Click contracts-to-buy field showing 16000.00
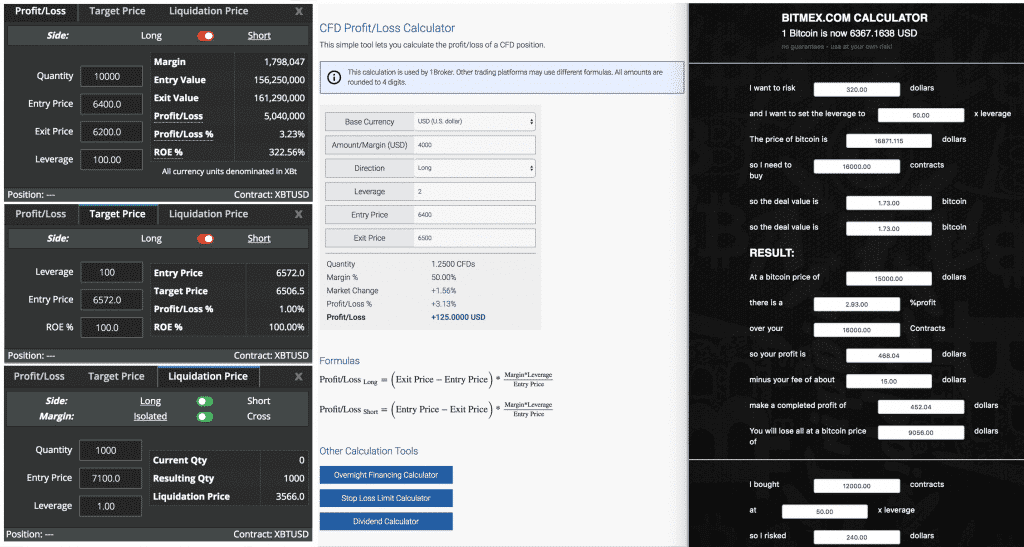This screenshot has height=547, width=1024. coord(857,166)
